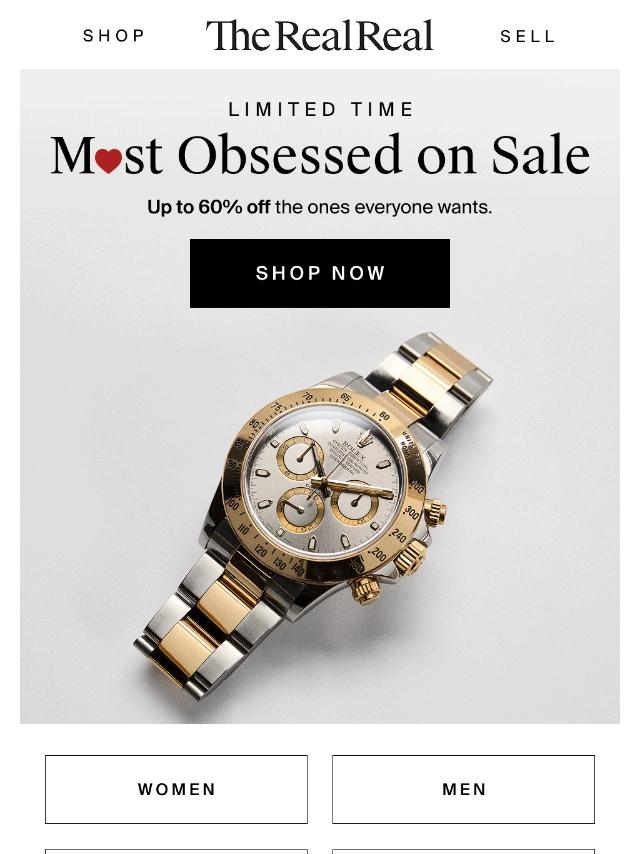The height and width of the screenshot is (854, 640).
Task: Click the bold 'Up to 60% off' text
Action: [209, 208]
